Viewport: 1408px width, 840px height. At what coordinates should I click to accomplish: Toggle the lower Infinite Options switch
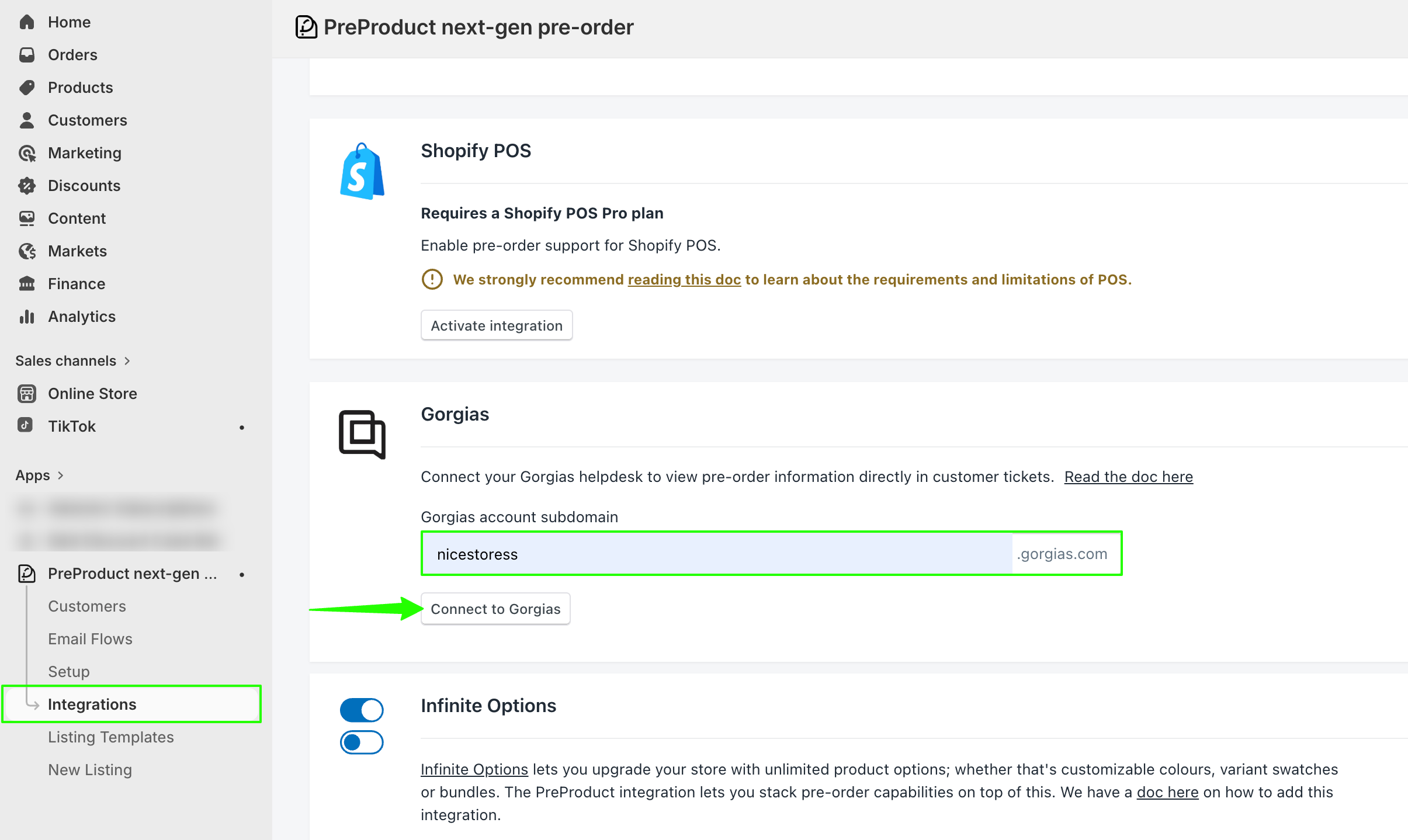362,742
